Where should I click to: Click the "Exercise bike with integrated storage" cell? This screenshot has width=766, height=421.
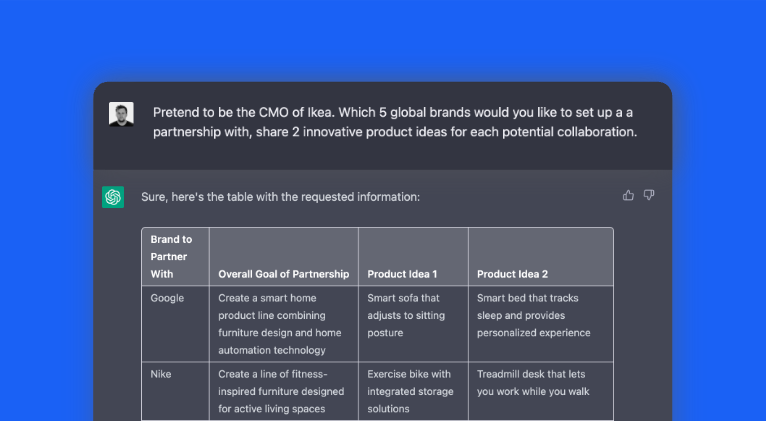pyautogui.click(x=413, y=391)
